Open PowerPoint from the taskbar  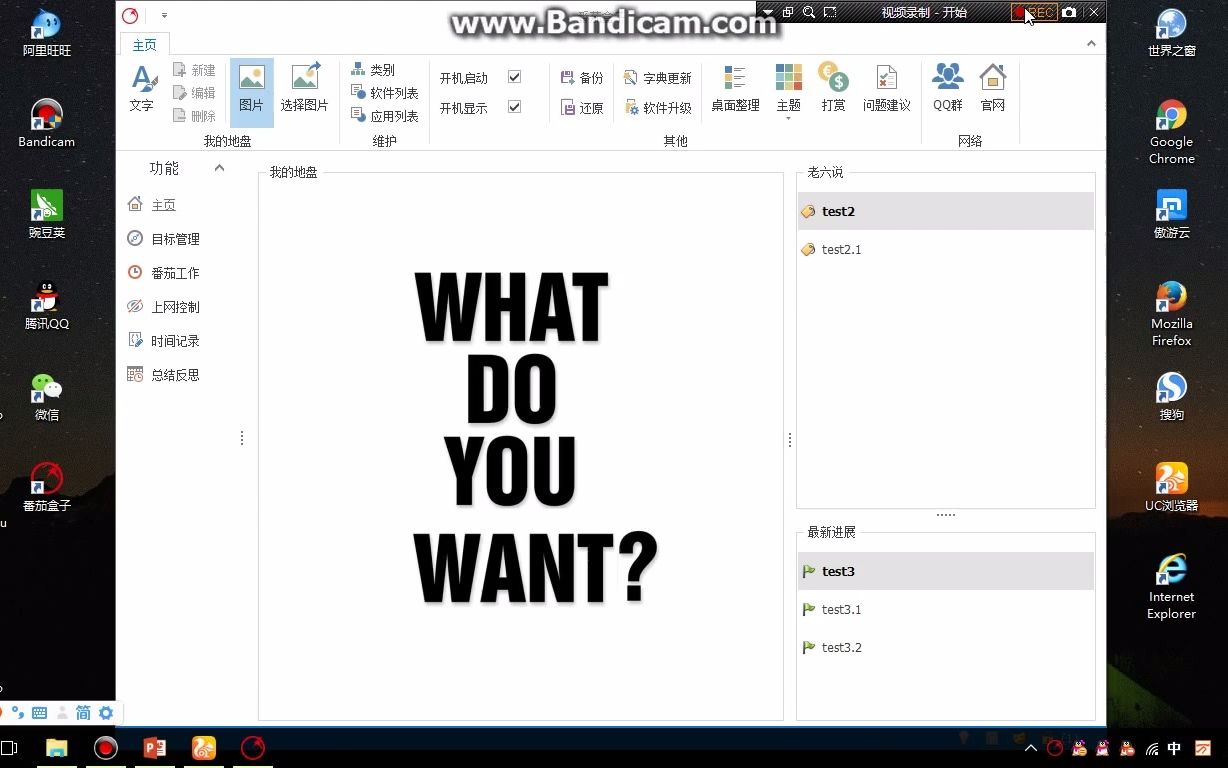point(155,748)
